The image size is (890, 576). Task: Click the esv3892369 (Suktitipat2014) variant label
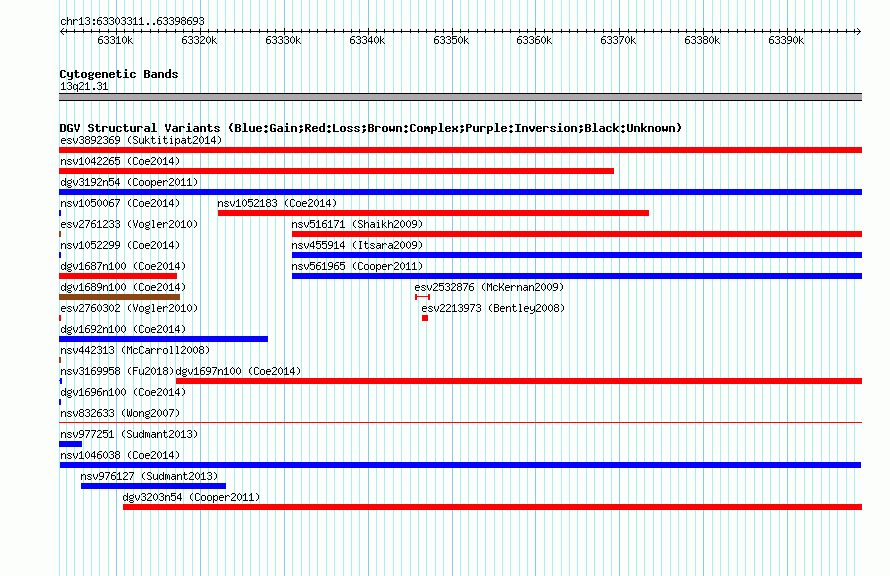pyautogui.click(x=141, y=140)
